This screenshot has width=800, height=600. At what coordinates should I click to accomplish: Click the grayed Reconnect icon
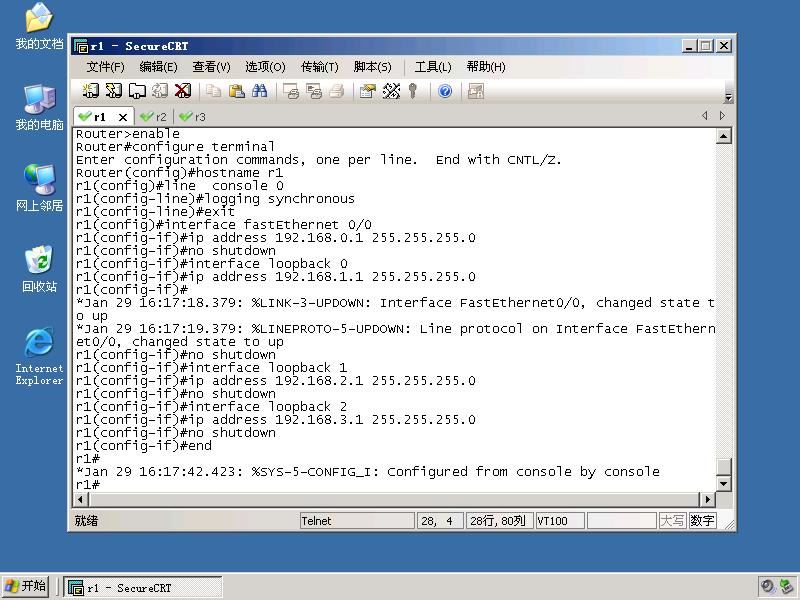point(160,91)
